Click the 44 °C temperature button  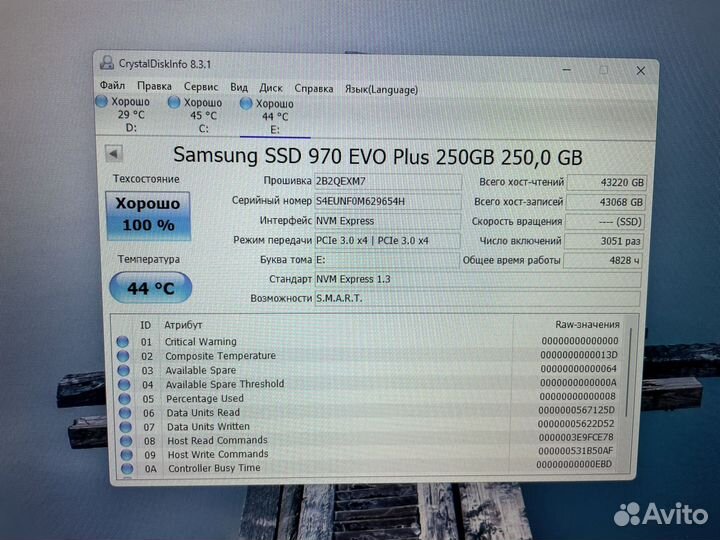coord(150,287)
